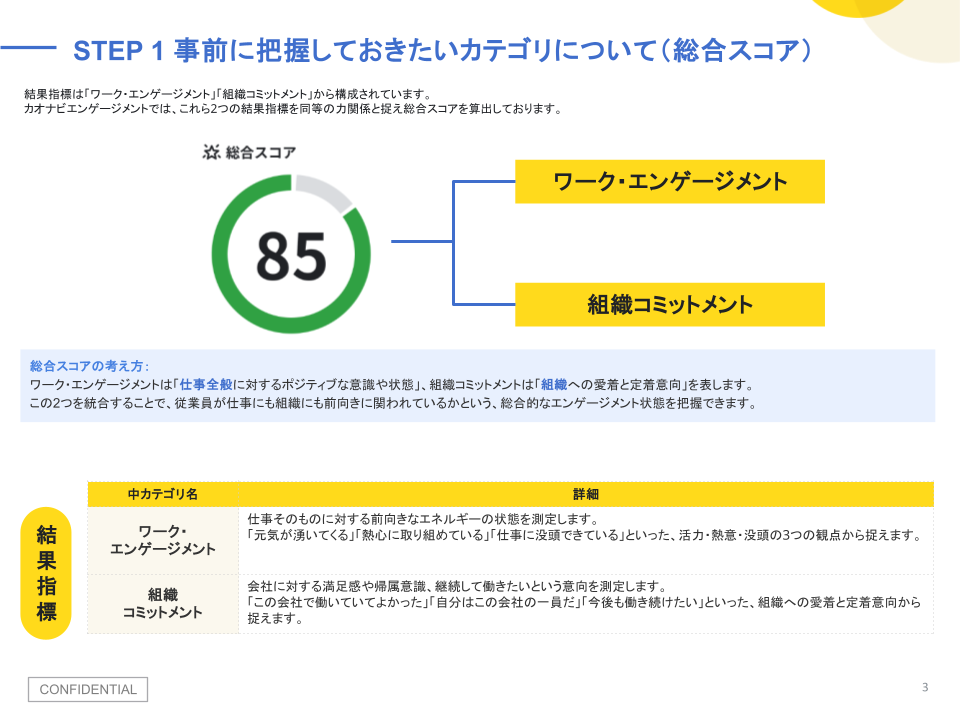Click the page number 3
Screen dimensions: 960x720
click(x=925, y=688)
